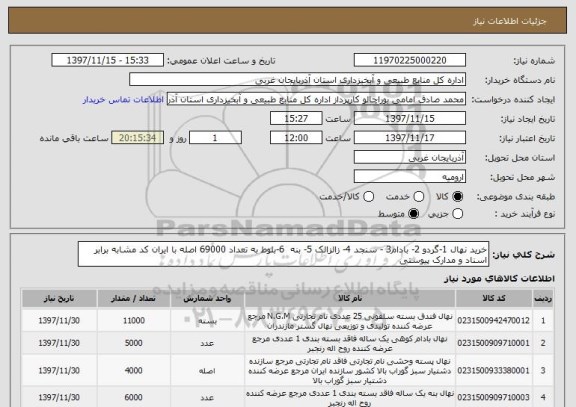Click the validity time field 12:00
The width and height of the screenshot is (576, 407).
click(296, 138)
